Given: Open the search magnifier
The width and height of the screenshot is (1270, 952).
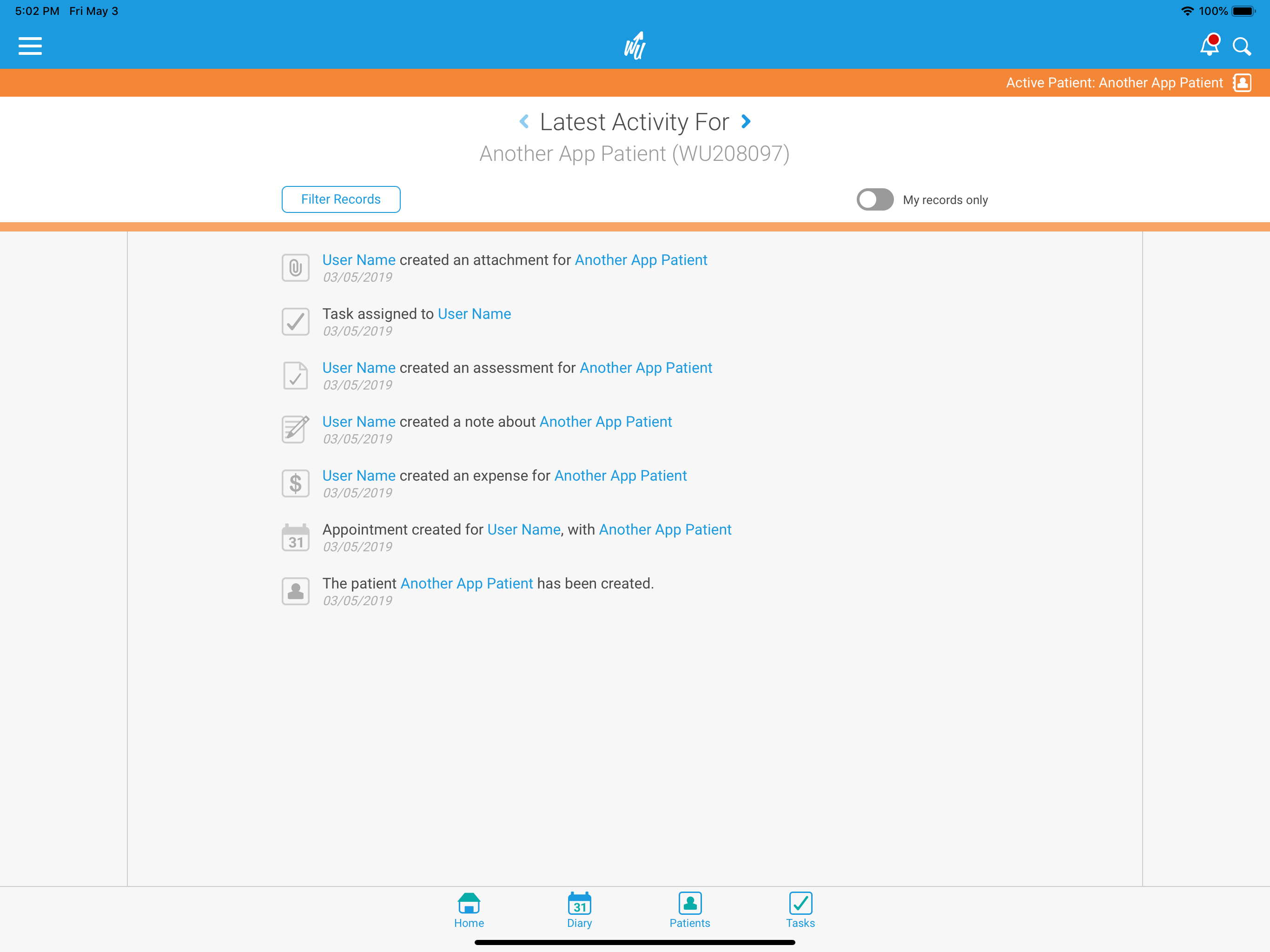Looking at the screenshot, I should (1241, 46).
